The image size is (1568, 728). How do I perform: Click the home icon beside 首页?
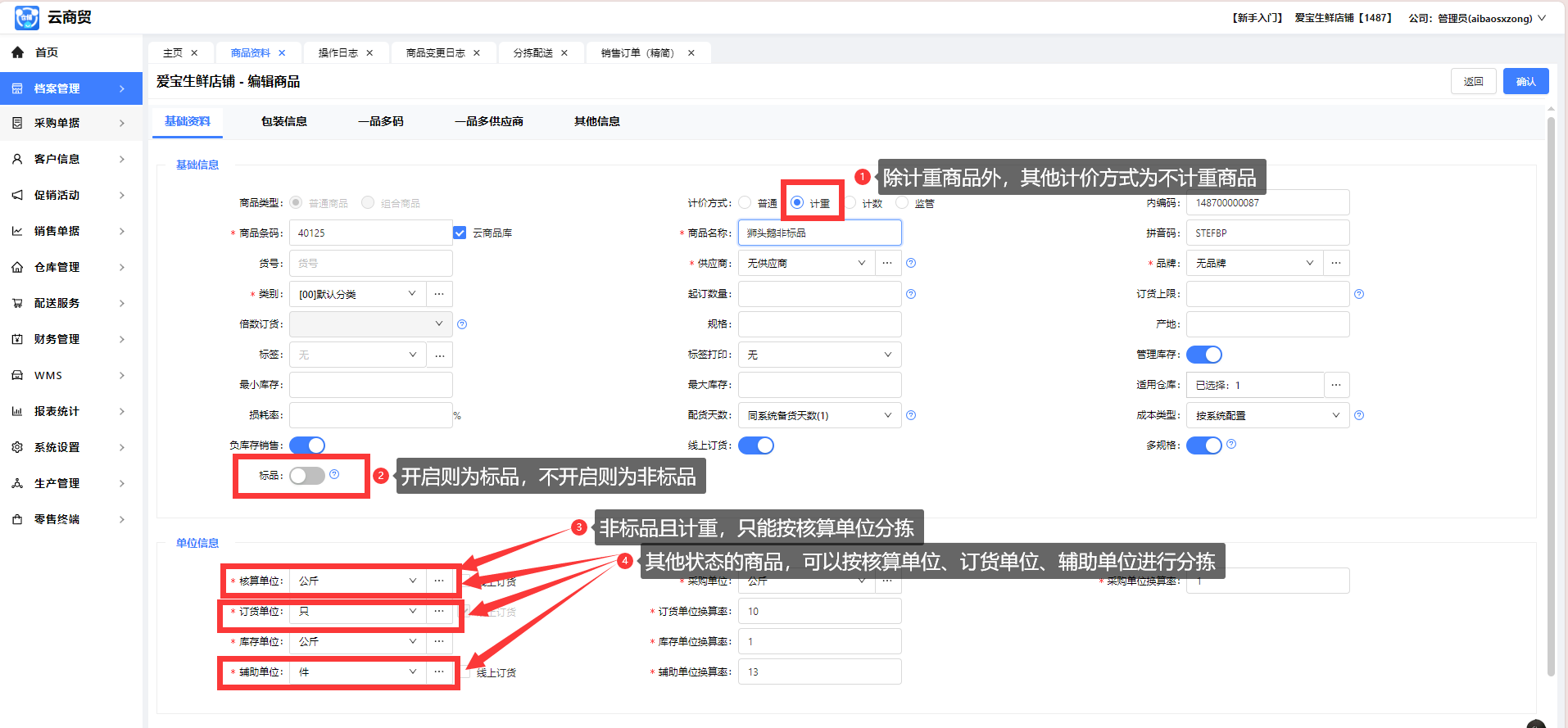pos(17,52)
